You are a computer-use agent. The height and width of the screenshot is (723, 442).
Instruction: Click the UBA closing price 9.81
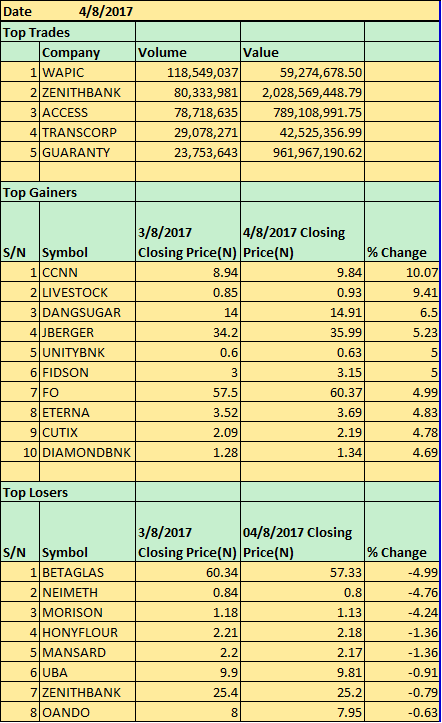tap(302, 672)
